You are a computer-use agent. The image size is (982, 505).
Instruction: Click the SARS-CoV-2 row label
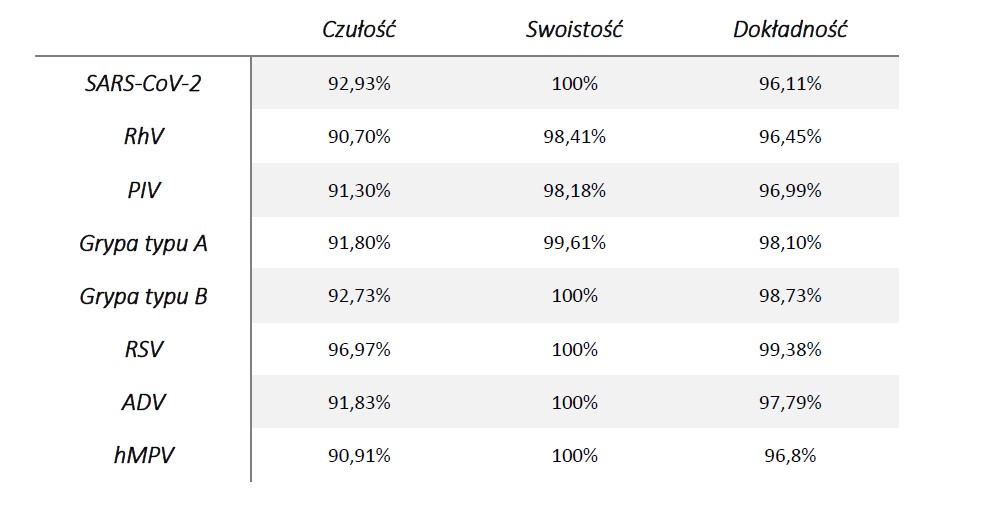[x=143, y=83]
